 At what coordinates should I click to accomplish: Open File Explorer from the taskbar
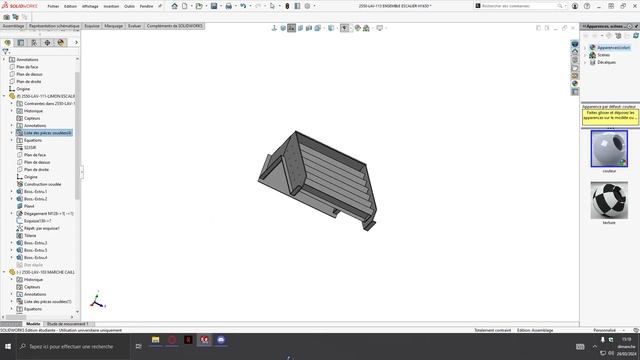(156, 340)
